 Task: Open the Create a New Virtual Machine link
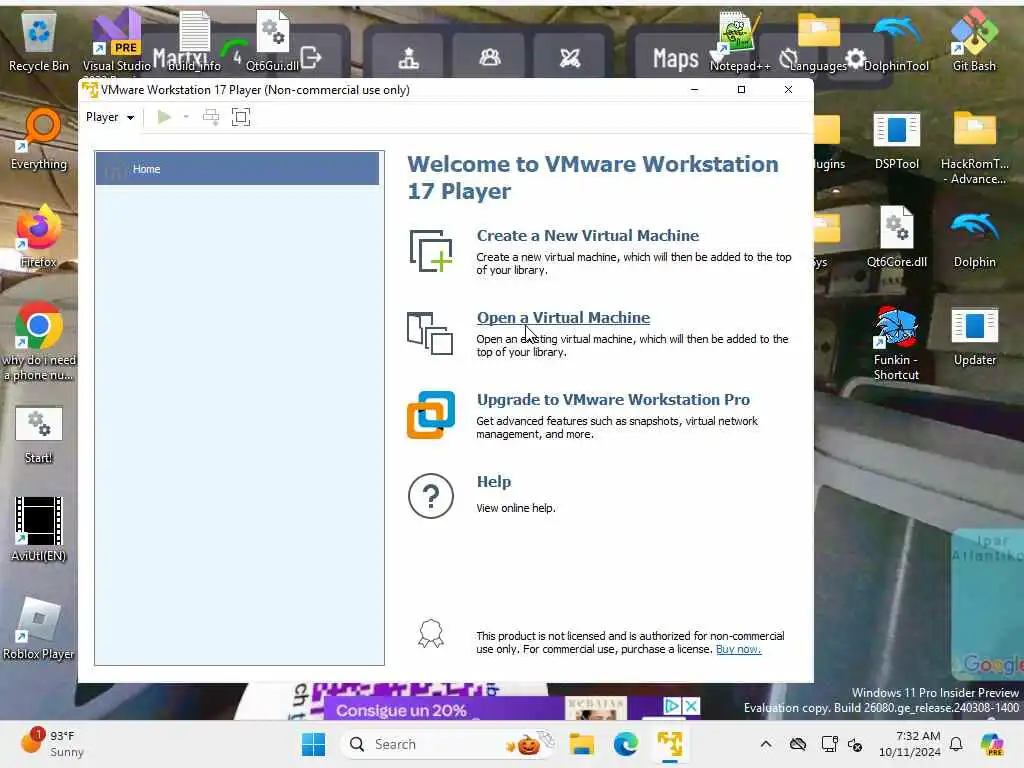[588, 236]
